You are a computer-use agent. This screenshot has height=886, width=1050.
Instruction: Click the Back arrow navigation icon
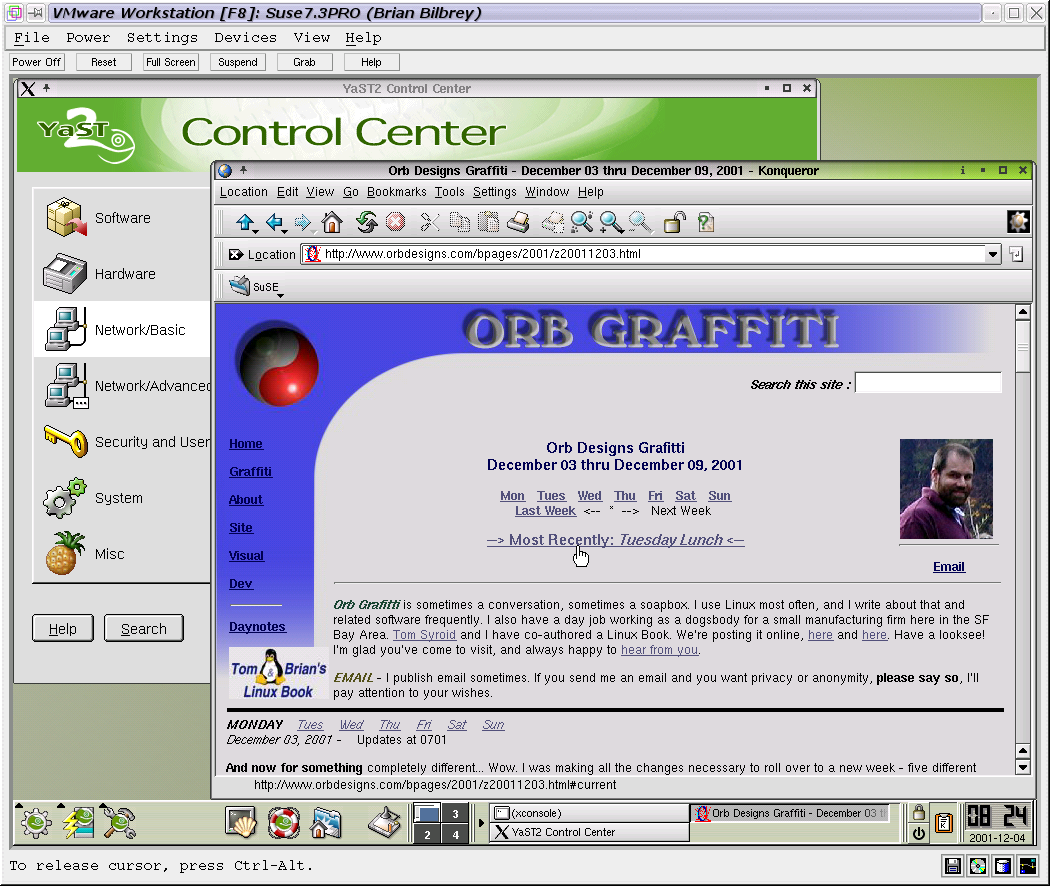(x=274, y=222)
